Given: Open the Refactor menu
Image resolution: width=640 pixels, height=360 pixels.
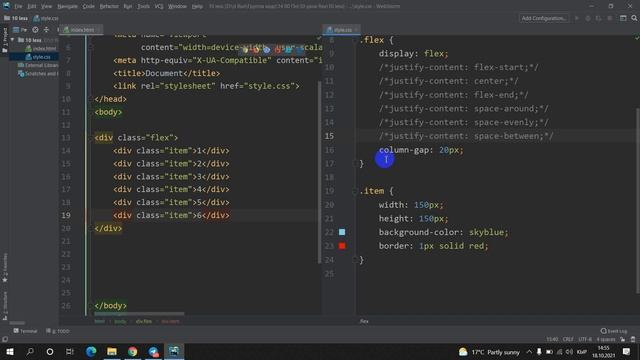Looking at the screenshot, I should [109, 6].
